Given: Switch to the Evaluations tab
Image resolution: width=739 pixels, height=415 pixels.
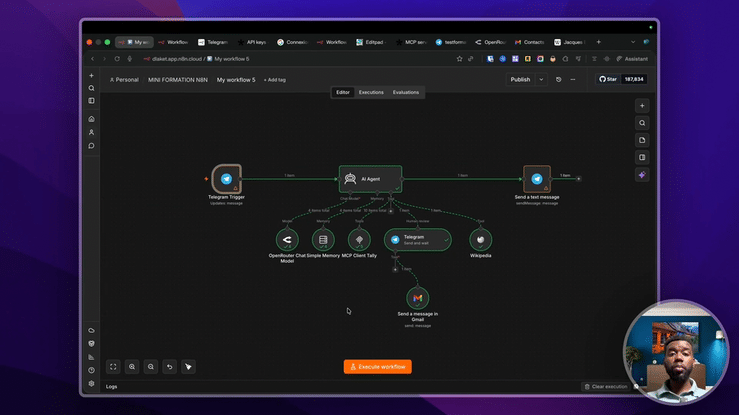Looking at the screenshot, I should [406, 92].
